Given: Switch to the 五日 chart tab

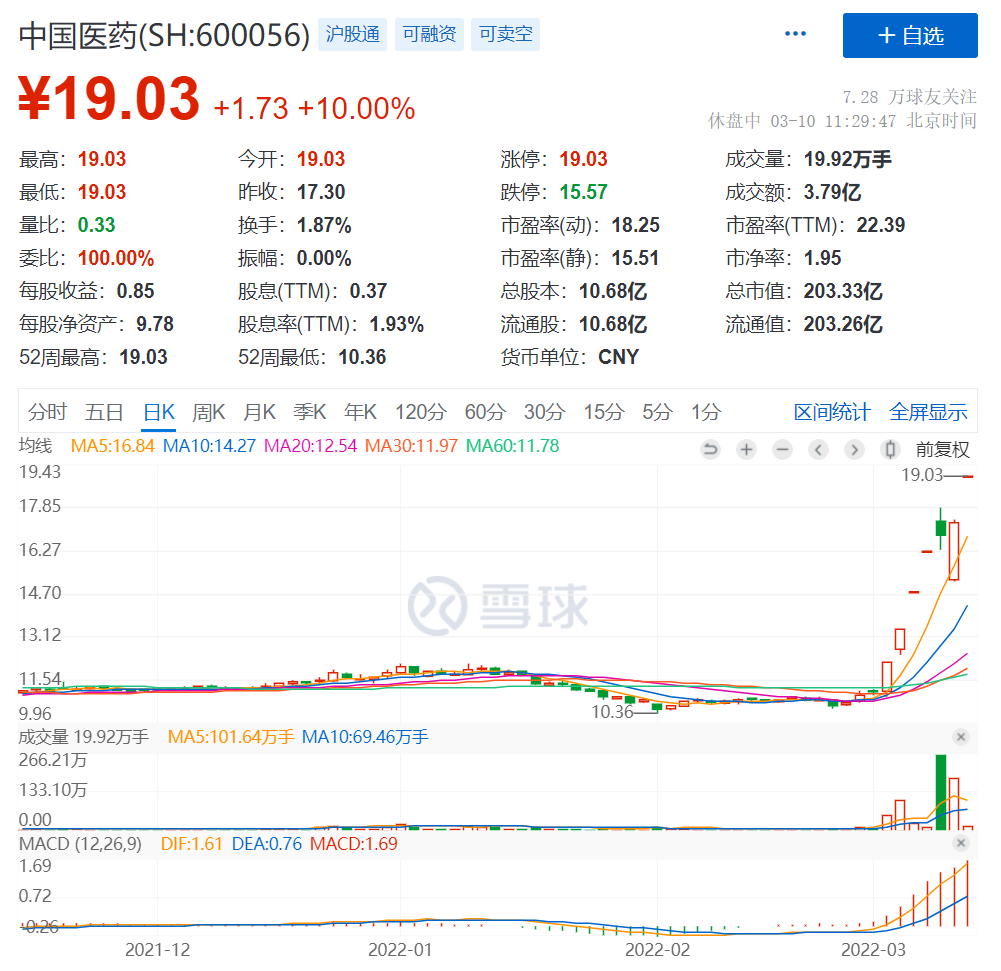Looking at the screenshot, I should 104,412.
